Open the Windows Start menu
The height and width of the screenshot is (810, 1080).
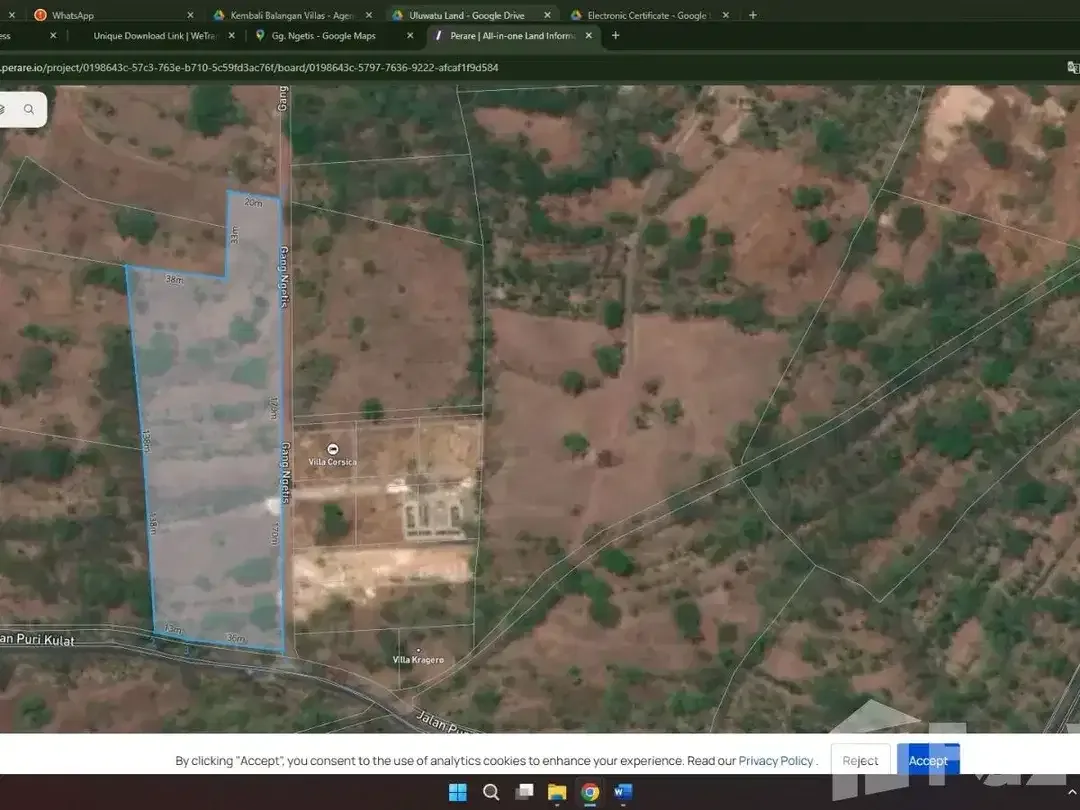point(457,792)
